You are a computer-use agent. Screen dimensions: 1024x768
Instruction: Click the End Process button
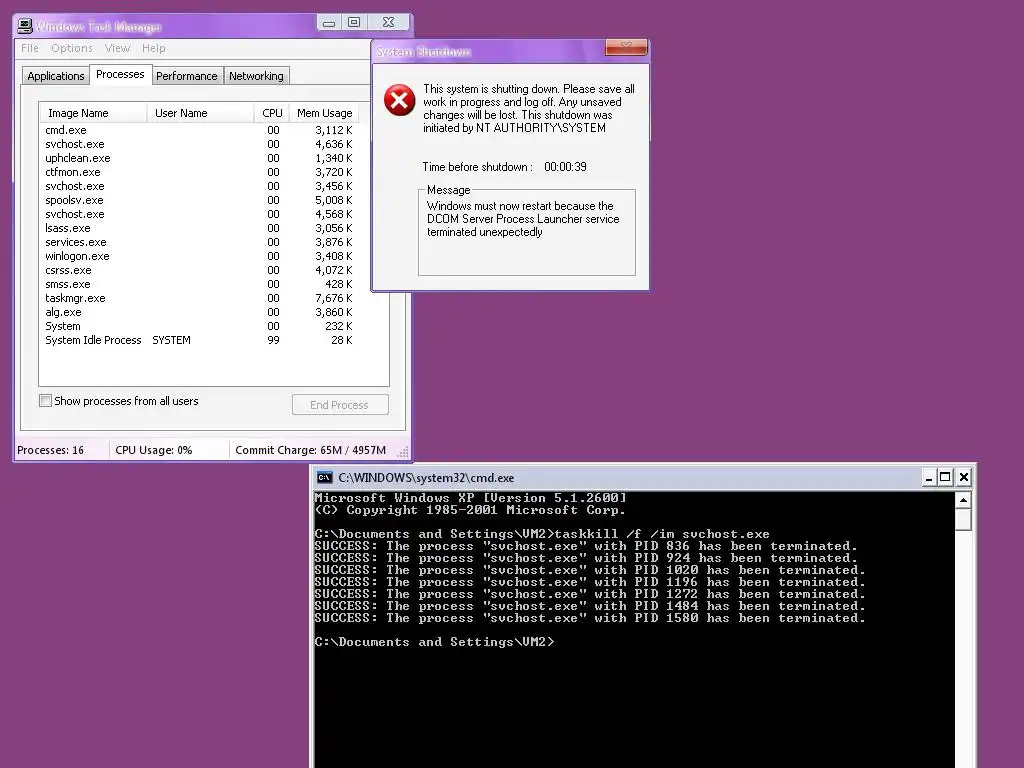pos(340,405)
